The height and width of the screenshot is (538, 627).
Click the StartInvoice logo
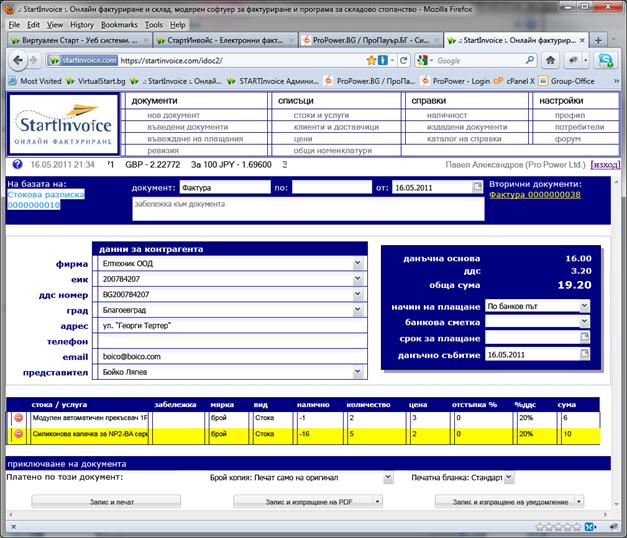pyautogui.click(x=64, y=124)
